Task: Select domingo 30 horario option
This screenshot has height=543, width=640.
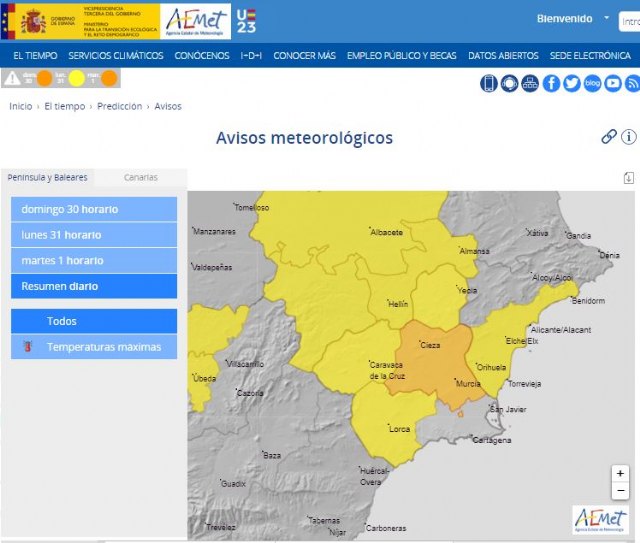Action: coord(94,209)
